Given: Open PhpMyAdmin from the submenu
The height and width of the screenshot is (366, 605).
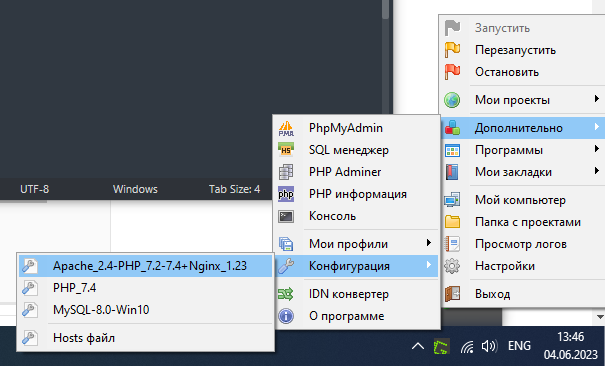Looking at the screenshot, I should click(356, 128).
